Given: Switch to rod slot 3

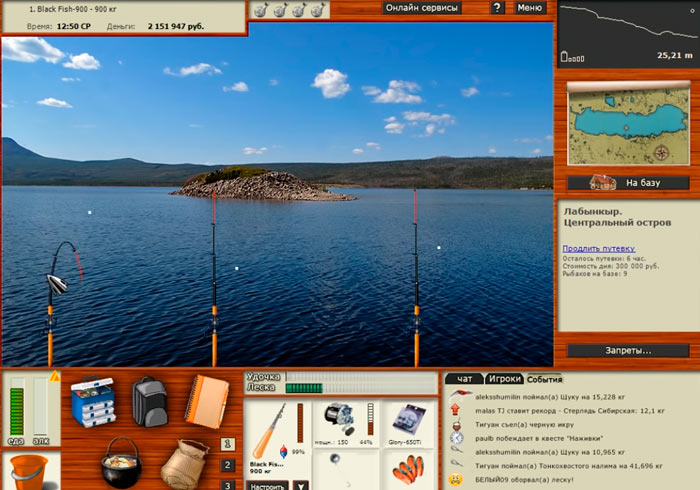Looking at the screenshot, I should (x=228, y=485).
